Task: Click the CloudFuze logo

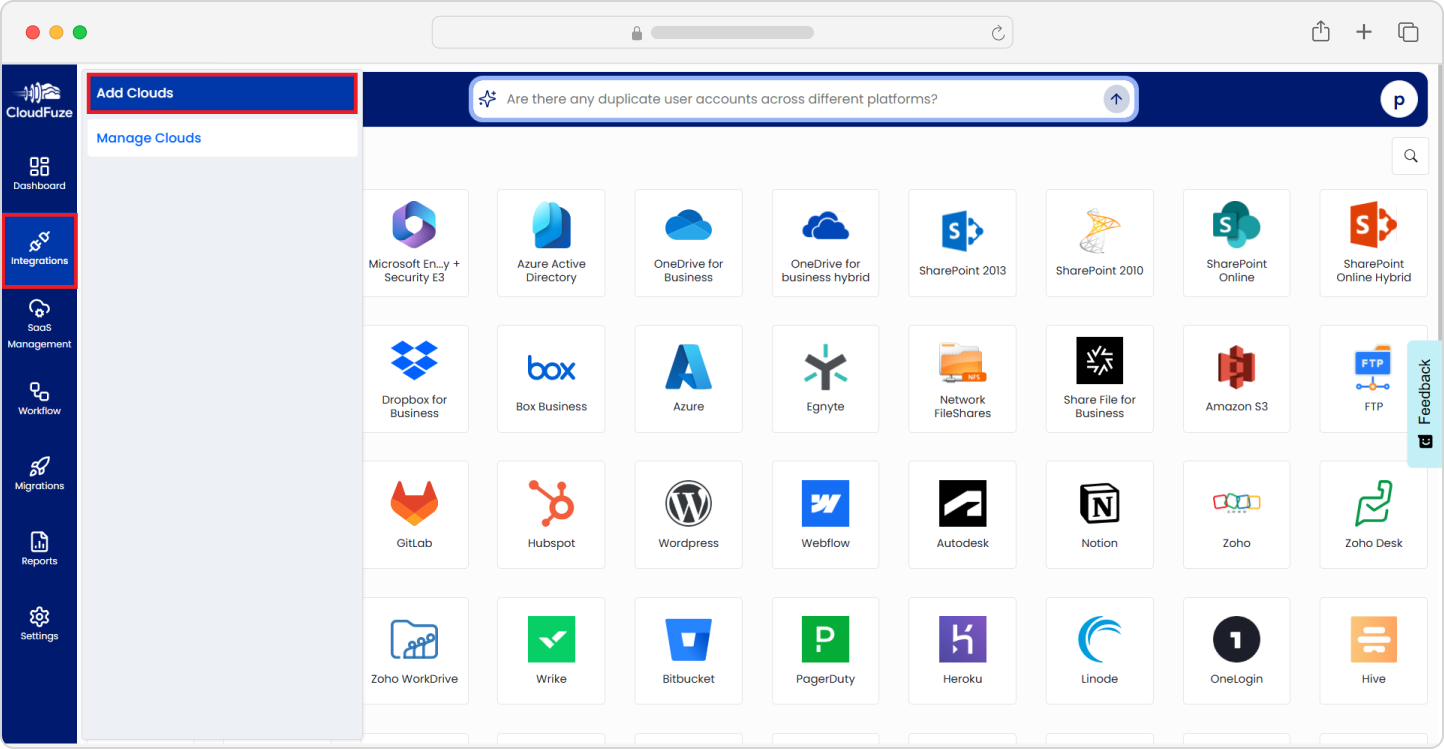Action: [x=39, y=99]
